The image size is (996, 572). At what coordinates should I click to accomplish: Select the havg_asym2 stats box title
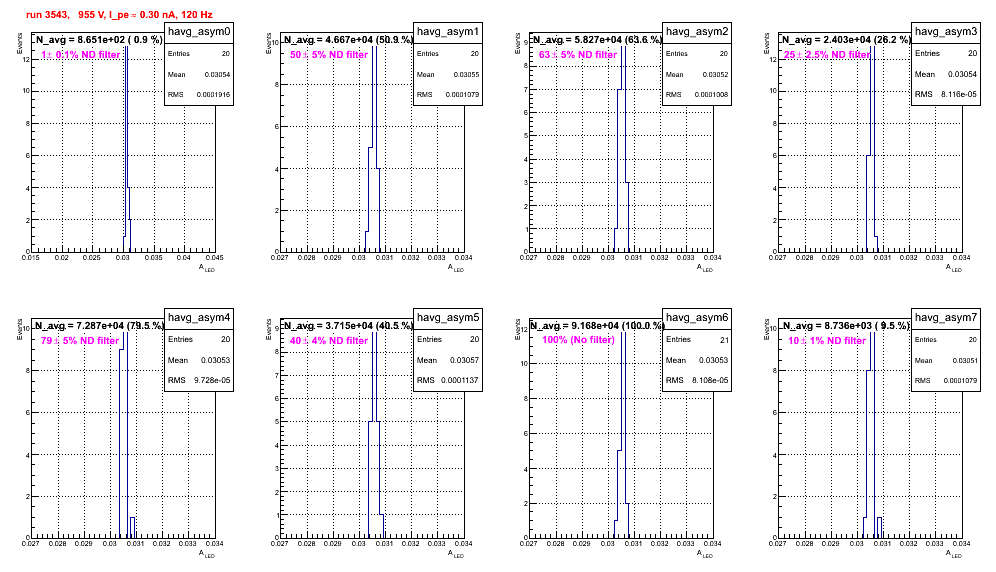click(x=697, y=32)
